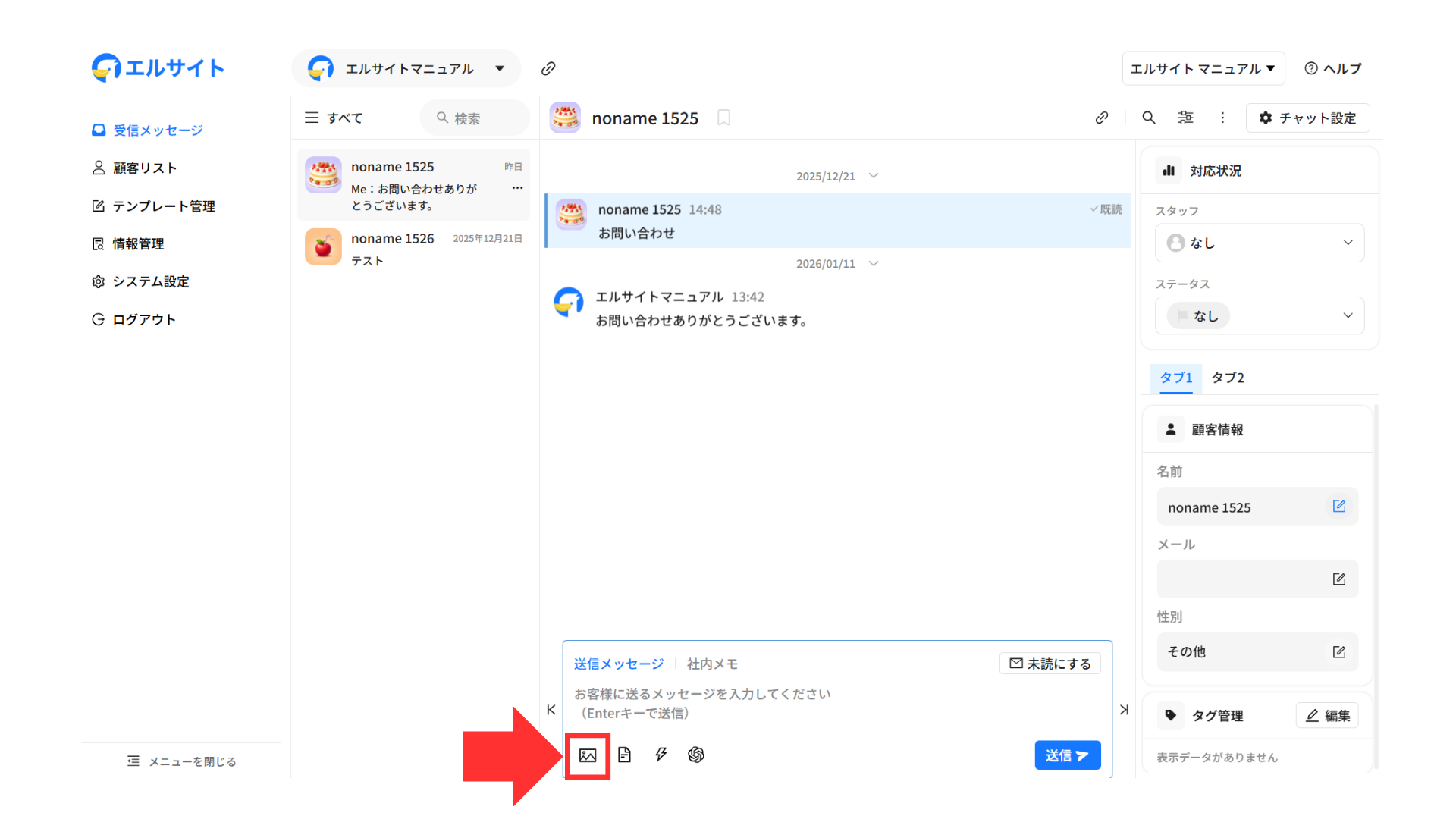Screen dimensions: 1456x819
Task: Open chat search with magnifier icon
Action: point(1149,118)
